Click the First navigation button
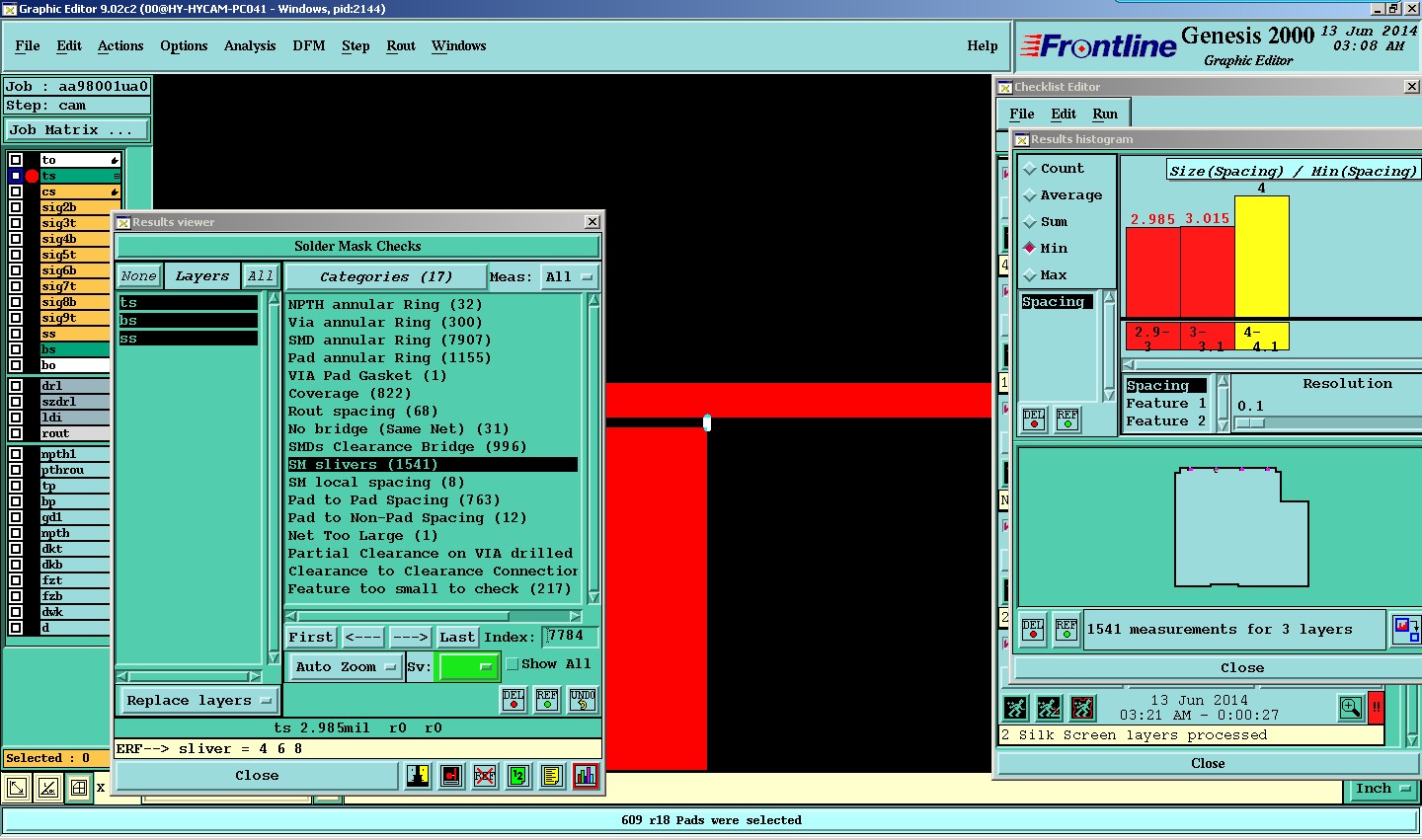 (x=311, y=638)
